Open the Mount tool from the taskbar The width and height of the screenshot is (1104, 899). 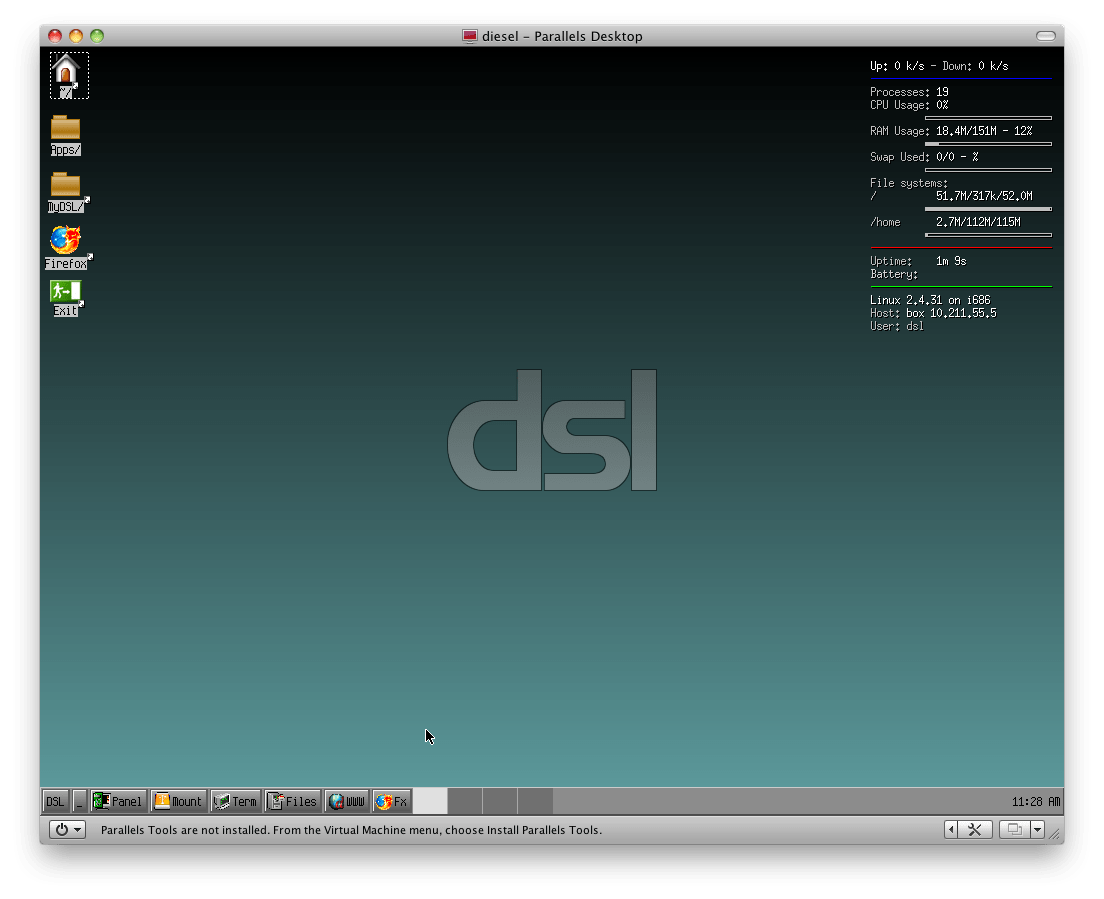tap(178, 801)
